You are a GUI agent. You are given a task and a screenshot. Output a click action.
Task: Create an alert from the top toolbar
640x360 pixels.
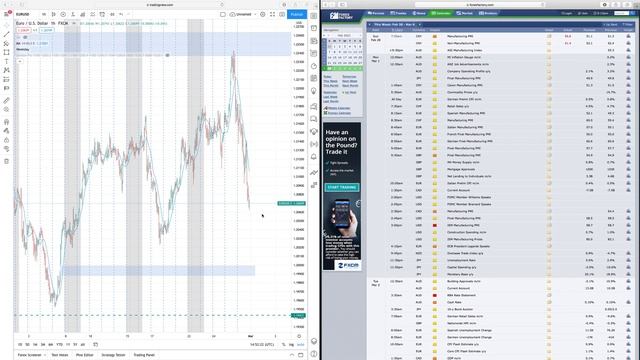pos(102,14)
